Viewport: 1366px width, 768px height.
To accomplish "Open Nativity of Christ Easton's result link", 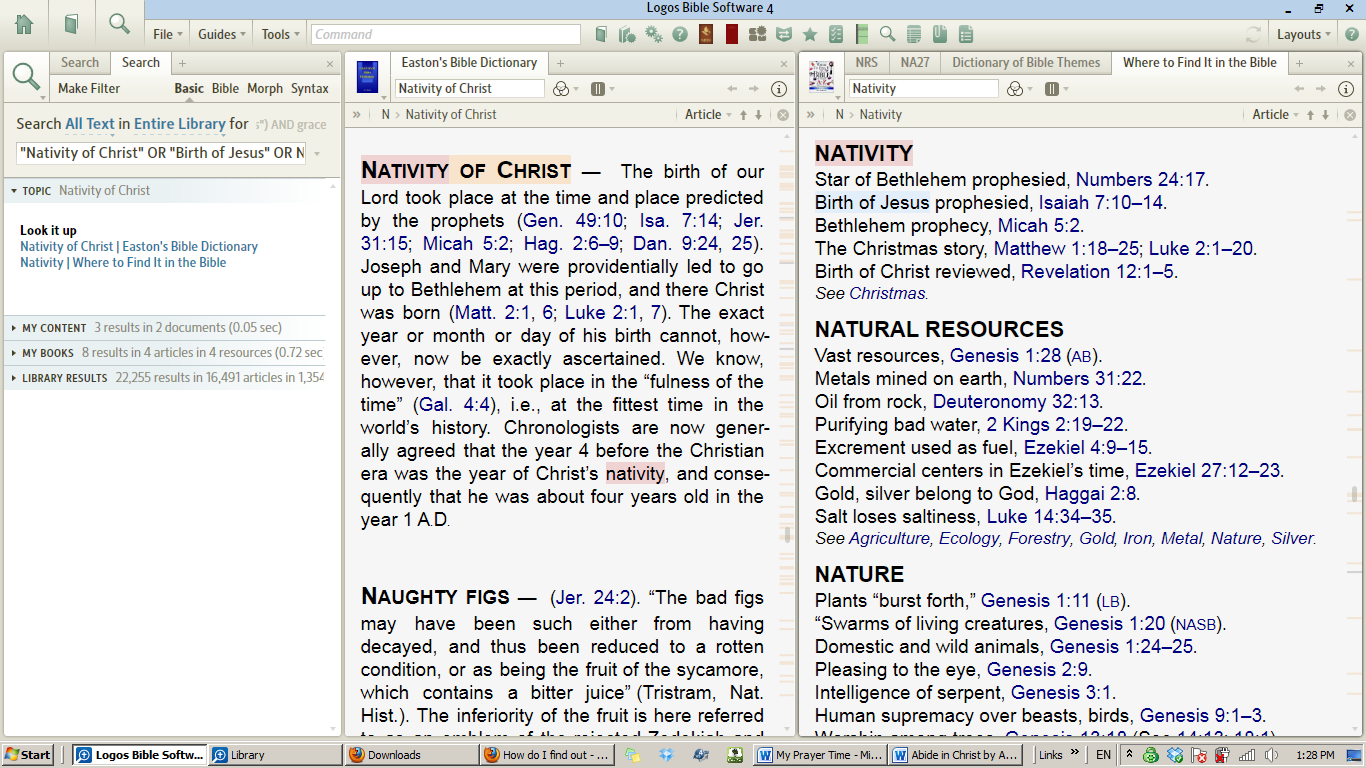I will [x=139, y=247].
